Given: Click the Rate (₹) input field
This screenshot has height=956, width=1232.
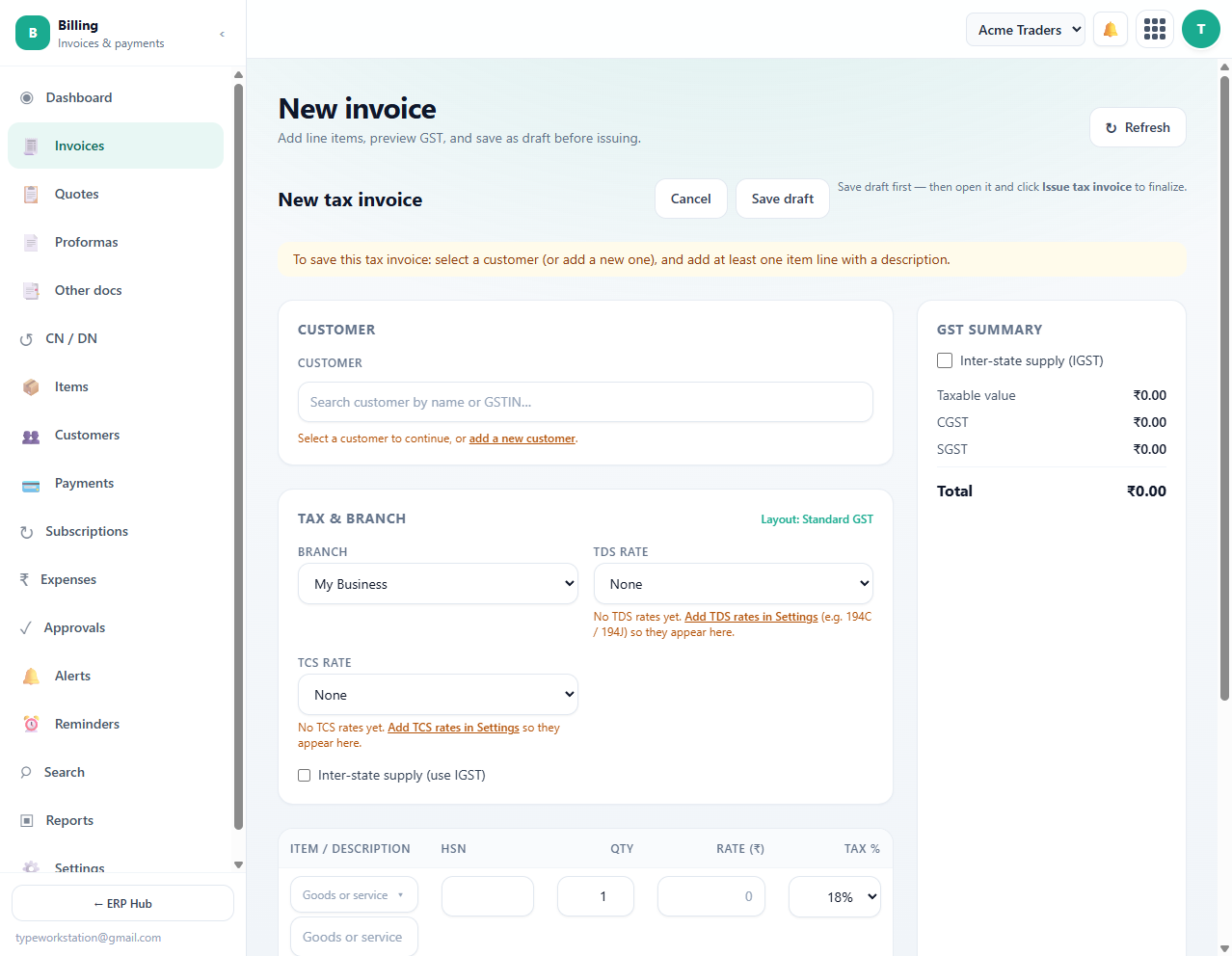Looking at the screenshot, I should 711,896.
